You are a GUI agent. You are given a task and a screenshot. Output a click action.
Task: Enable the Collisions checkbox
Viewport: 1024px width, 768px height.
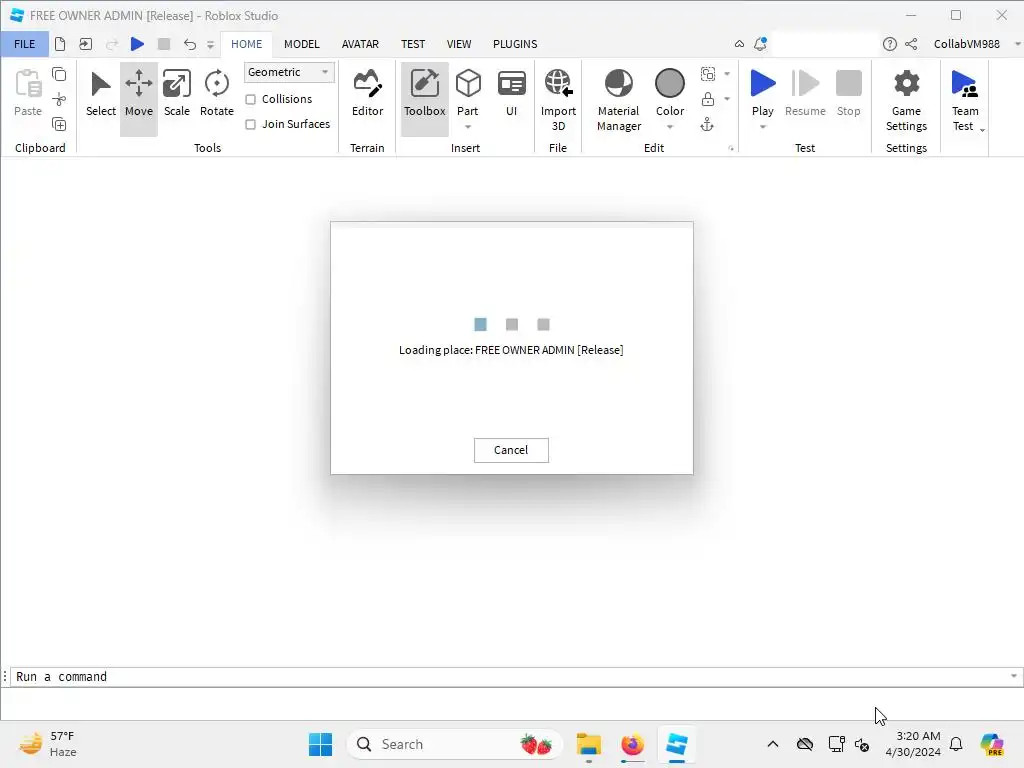pos(251,99)
